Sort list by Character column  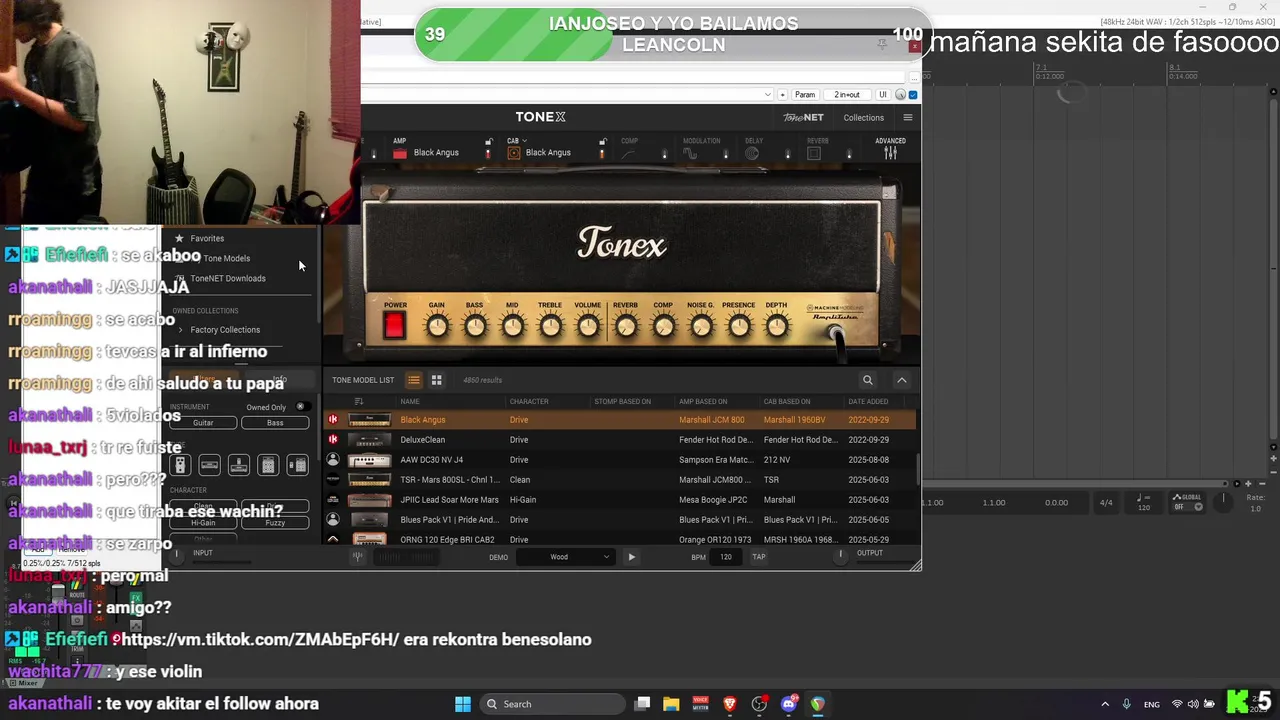coord(529,401)
